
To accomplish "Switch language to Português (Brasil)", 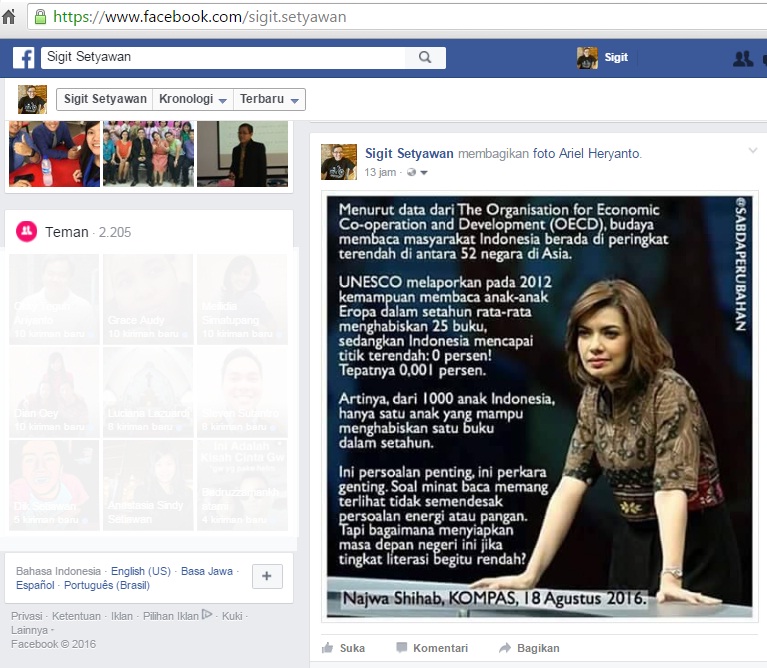I will click(107, 585).
